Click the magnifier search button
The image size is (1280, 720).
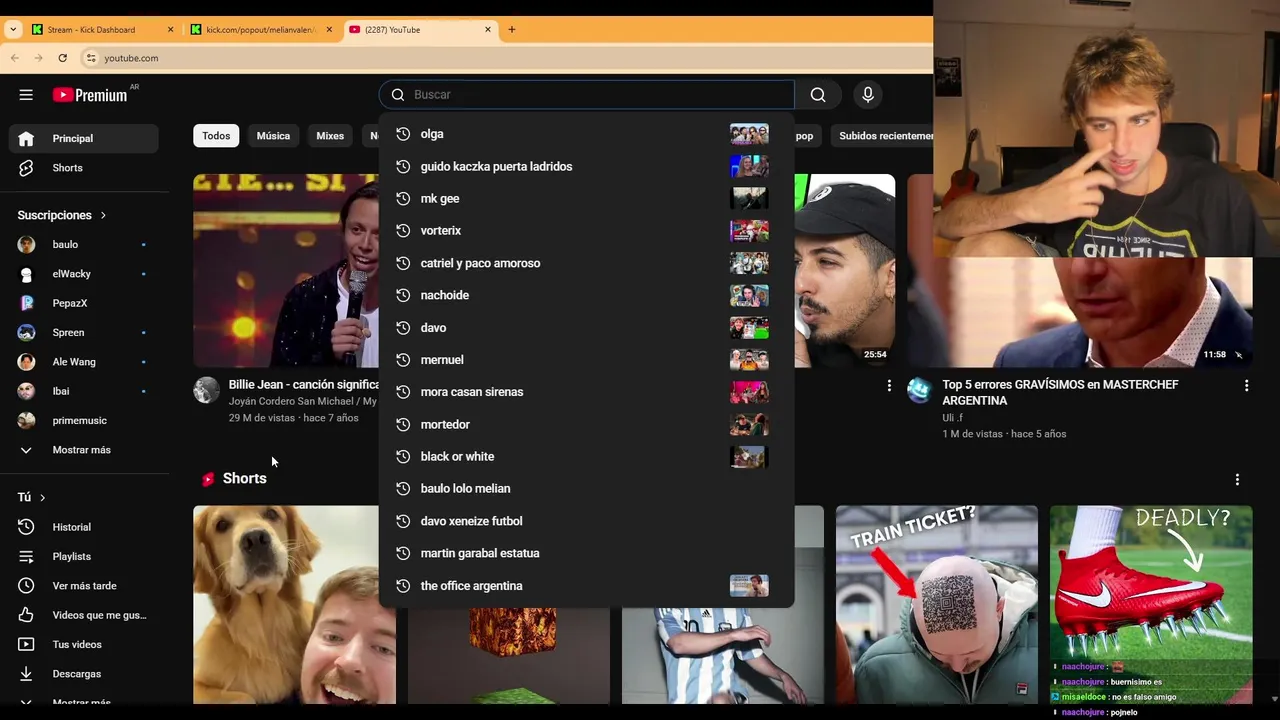818,95
